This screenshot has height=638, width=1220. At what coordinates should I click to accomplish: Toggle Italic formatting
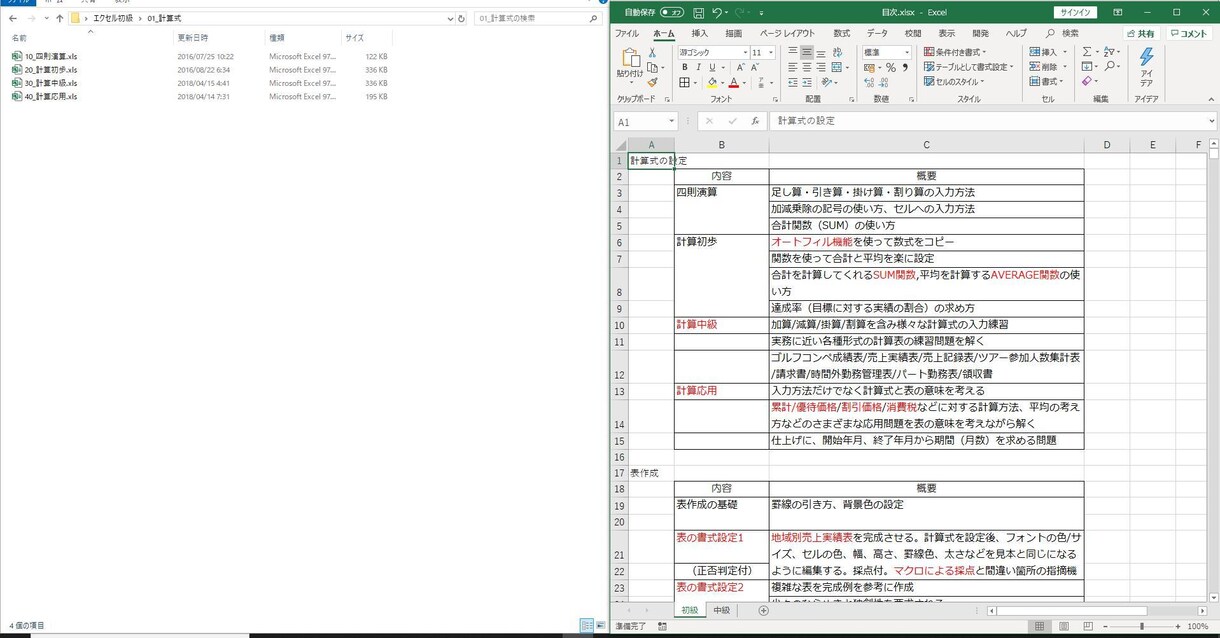click(698, 67)
